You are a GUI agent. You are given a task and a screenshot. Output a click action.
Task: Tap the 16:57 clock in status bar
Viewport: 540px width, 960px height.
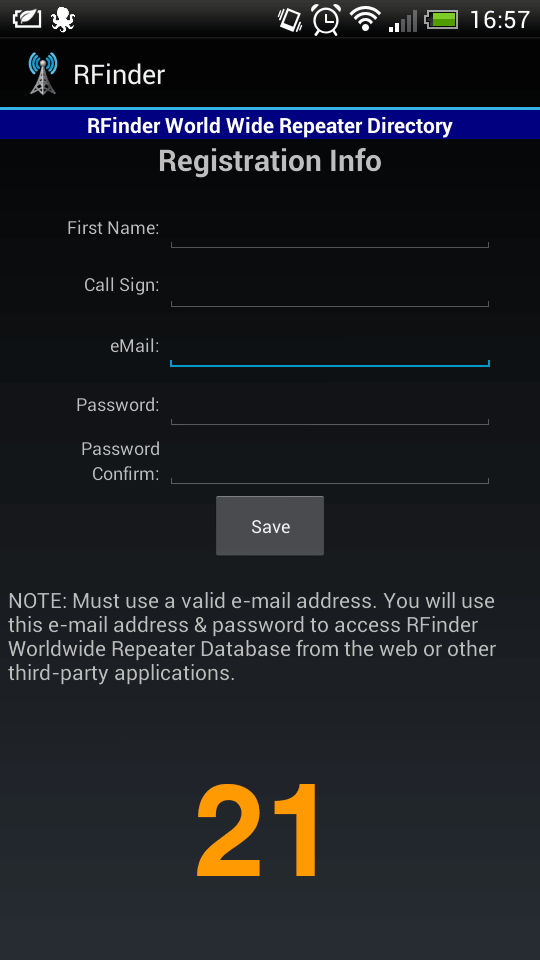click(500, 20)
